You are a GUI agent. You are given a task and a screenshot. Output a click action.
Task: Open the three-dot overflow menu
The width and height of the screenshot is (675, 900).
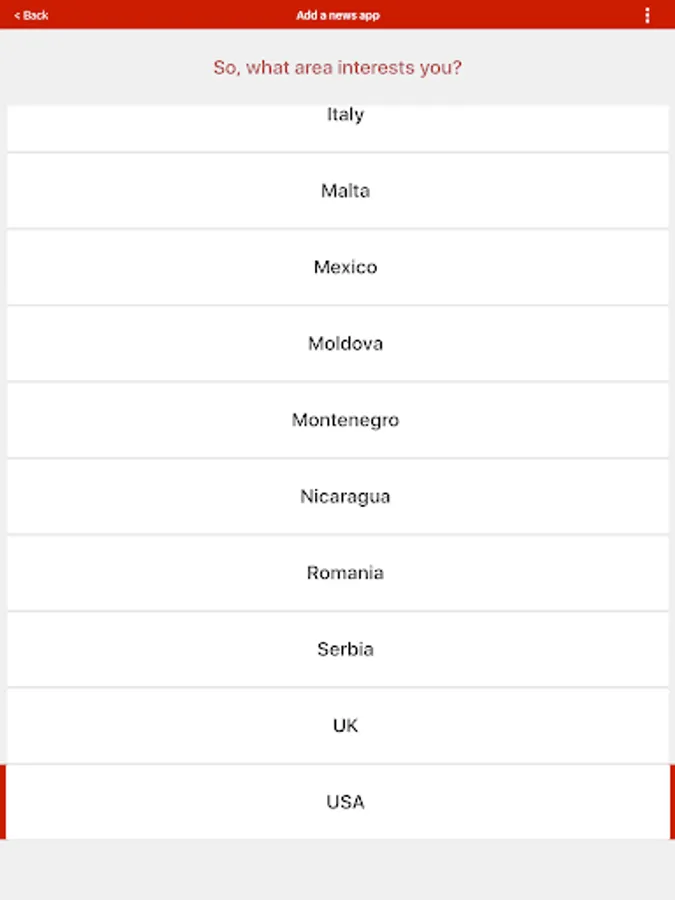coord(647,15)
